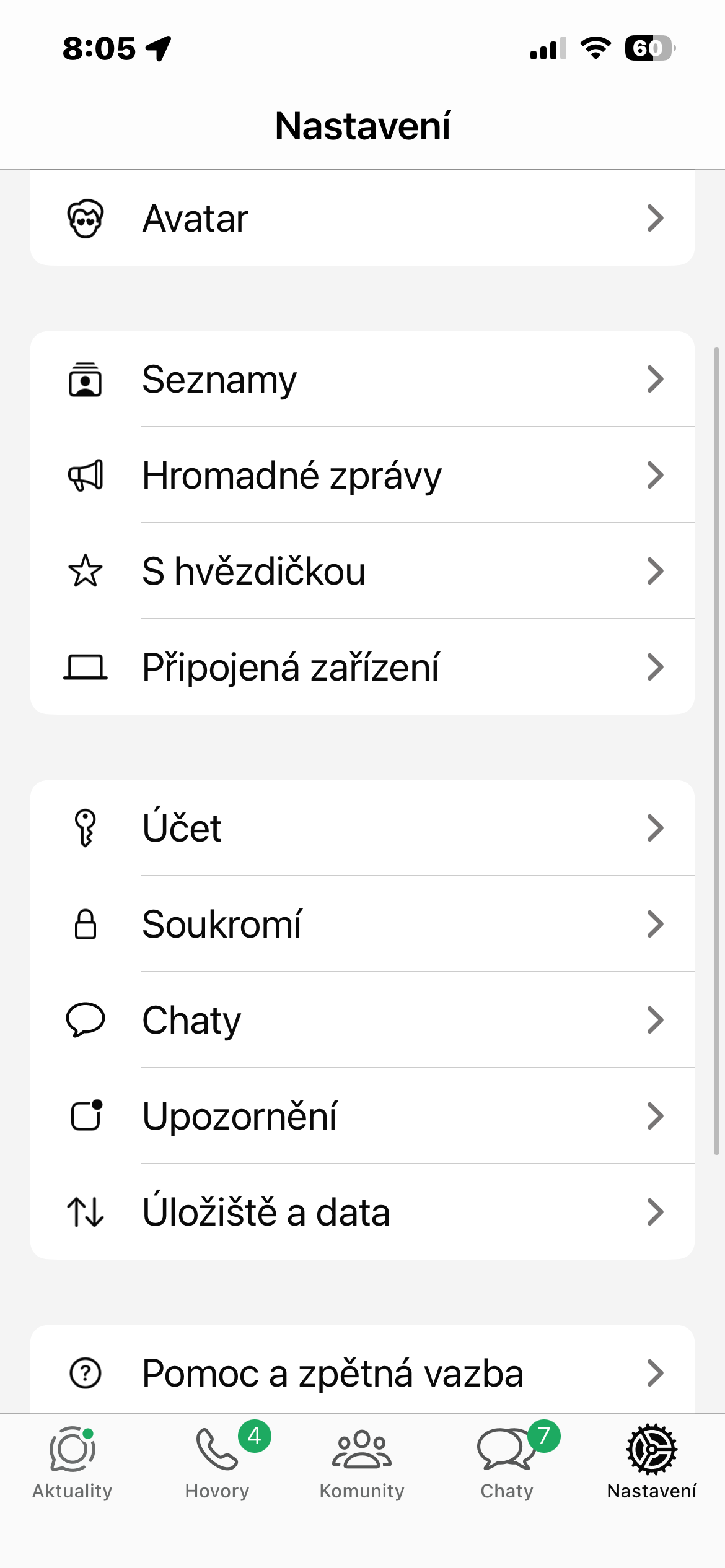Open Pomoc a zpětná vazba
Viewport: 725px width, 1568px height.
(333, 1373)
